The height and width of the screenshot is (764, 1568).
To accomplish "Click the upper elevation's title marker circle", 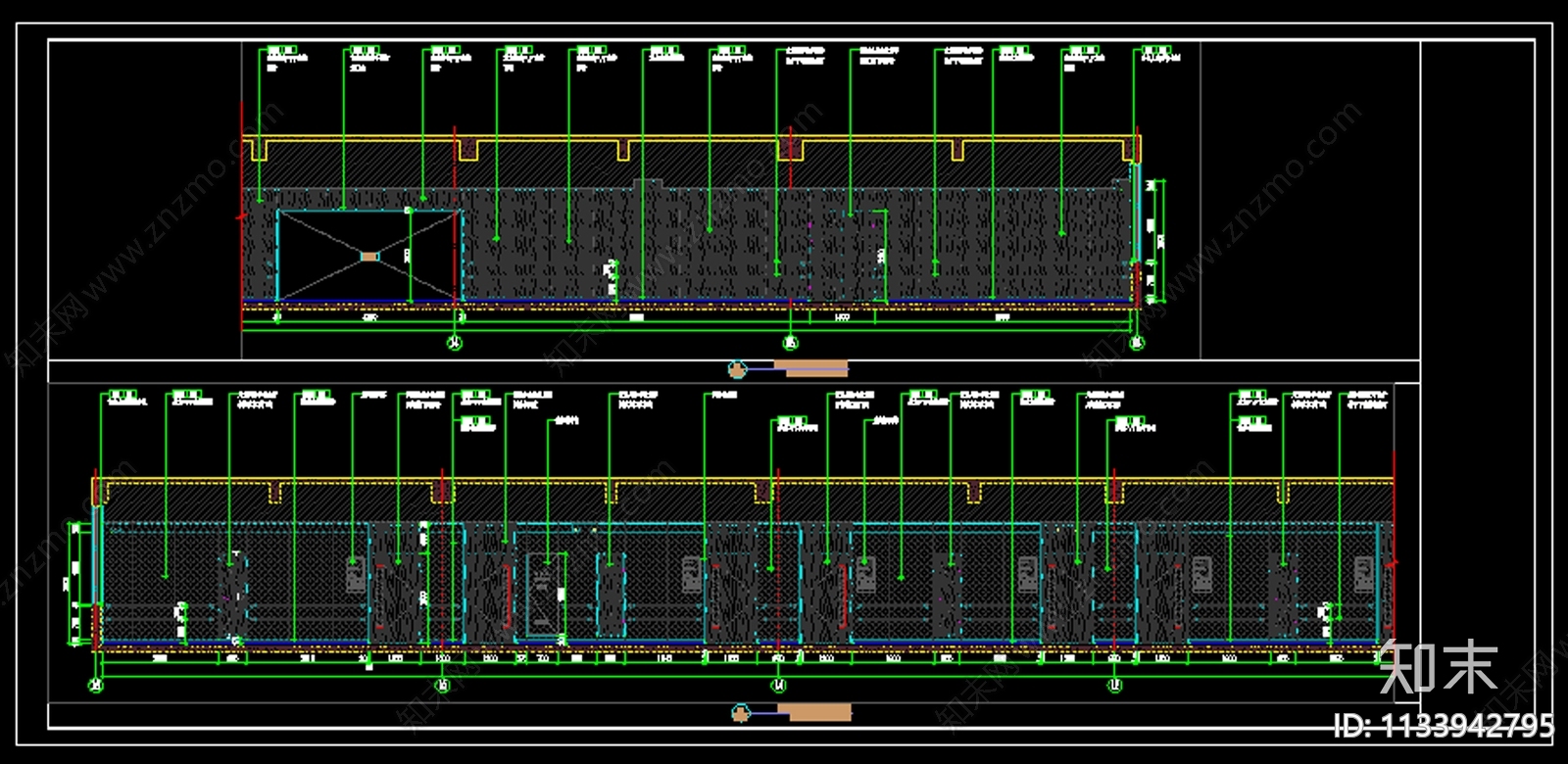I will (737, 369).
